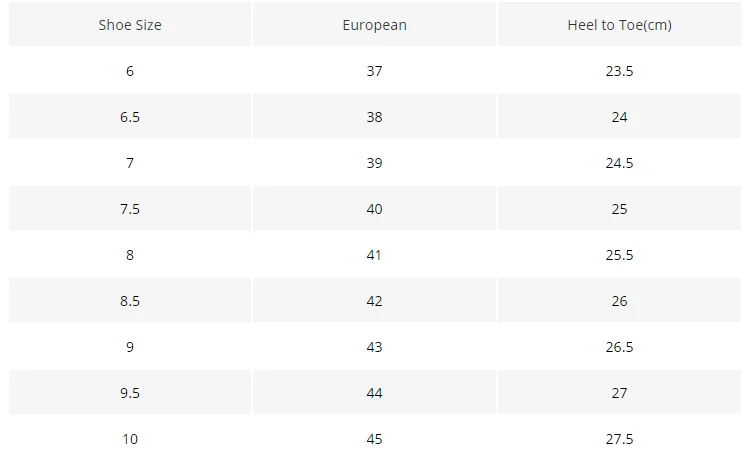Click the 27.5 cm length cell
Image resolution: width=749 pixels, height=453 pixels.
(x=620, y=434)
